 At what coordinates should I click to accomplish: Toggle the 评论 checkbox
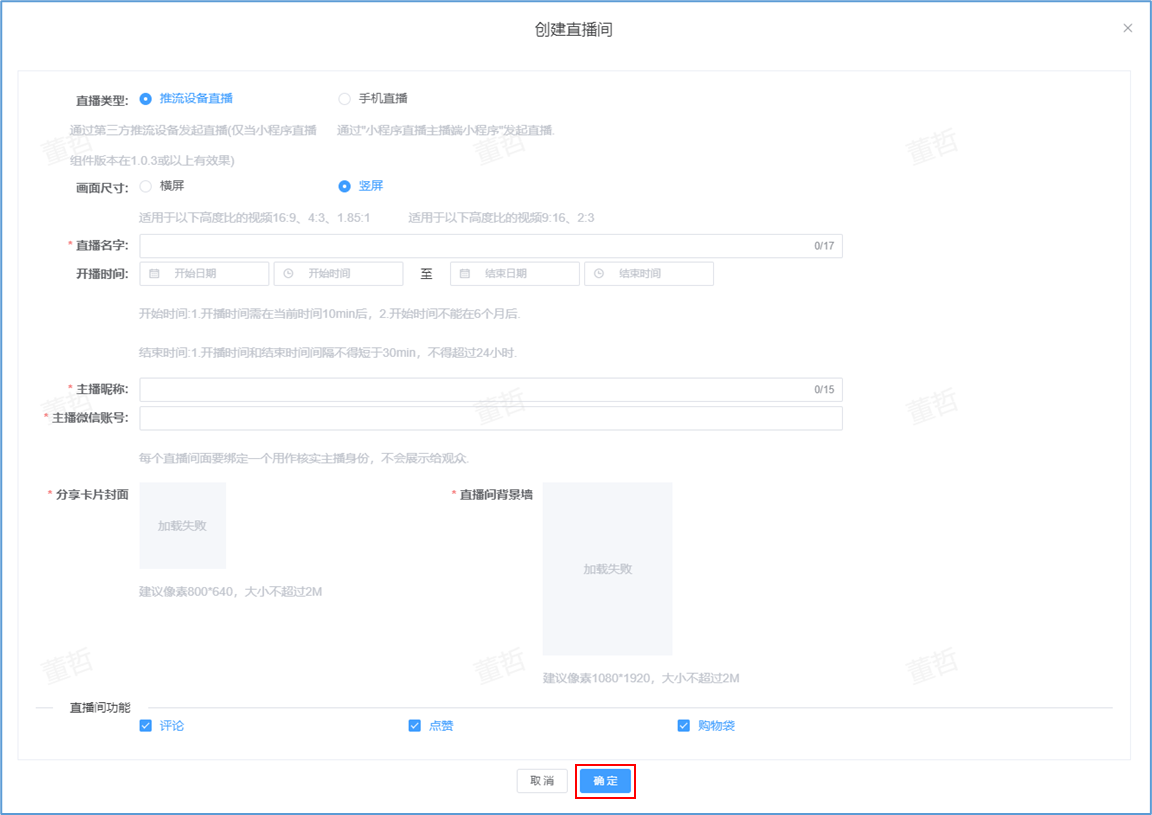click(145, 725)
